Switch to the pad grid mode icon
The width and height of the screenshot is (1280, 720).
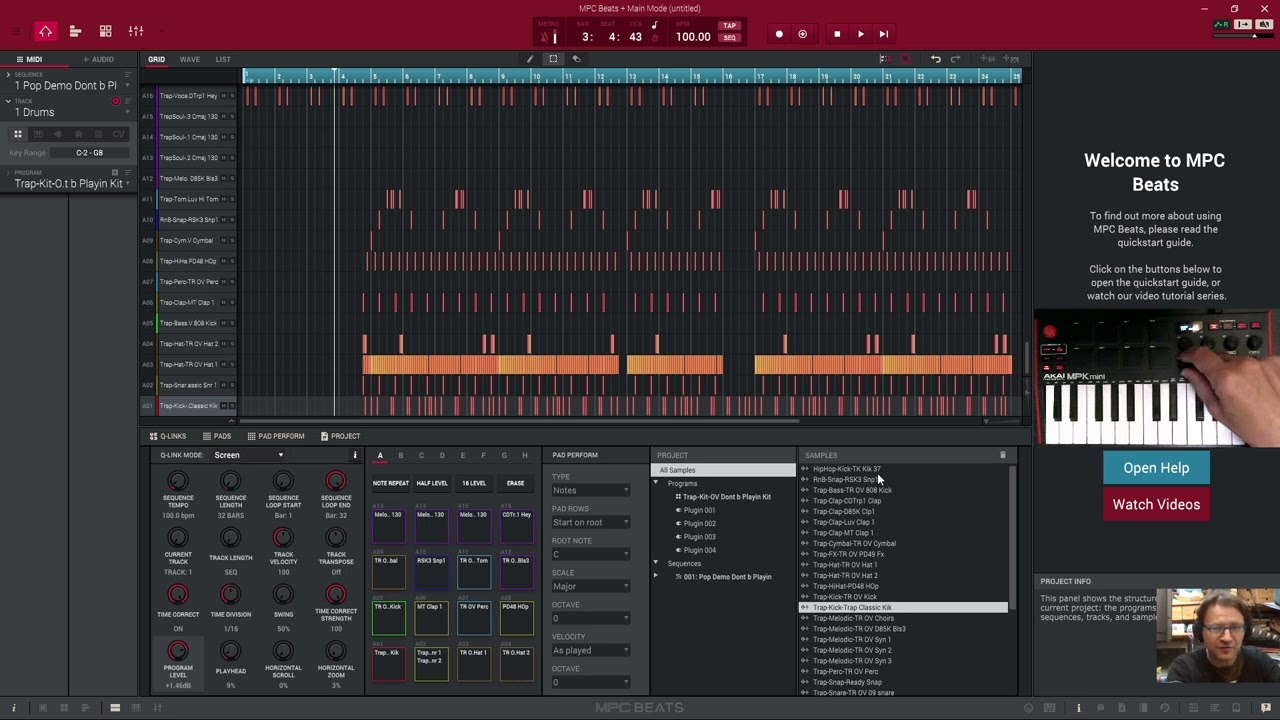click(106, 32)
